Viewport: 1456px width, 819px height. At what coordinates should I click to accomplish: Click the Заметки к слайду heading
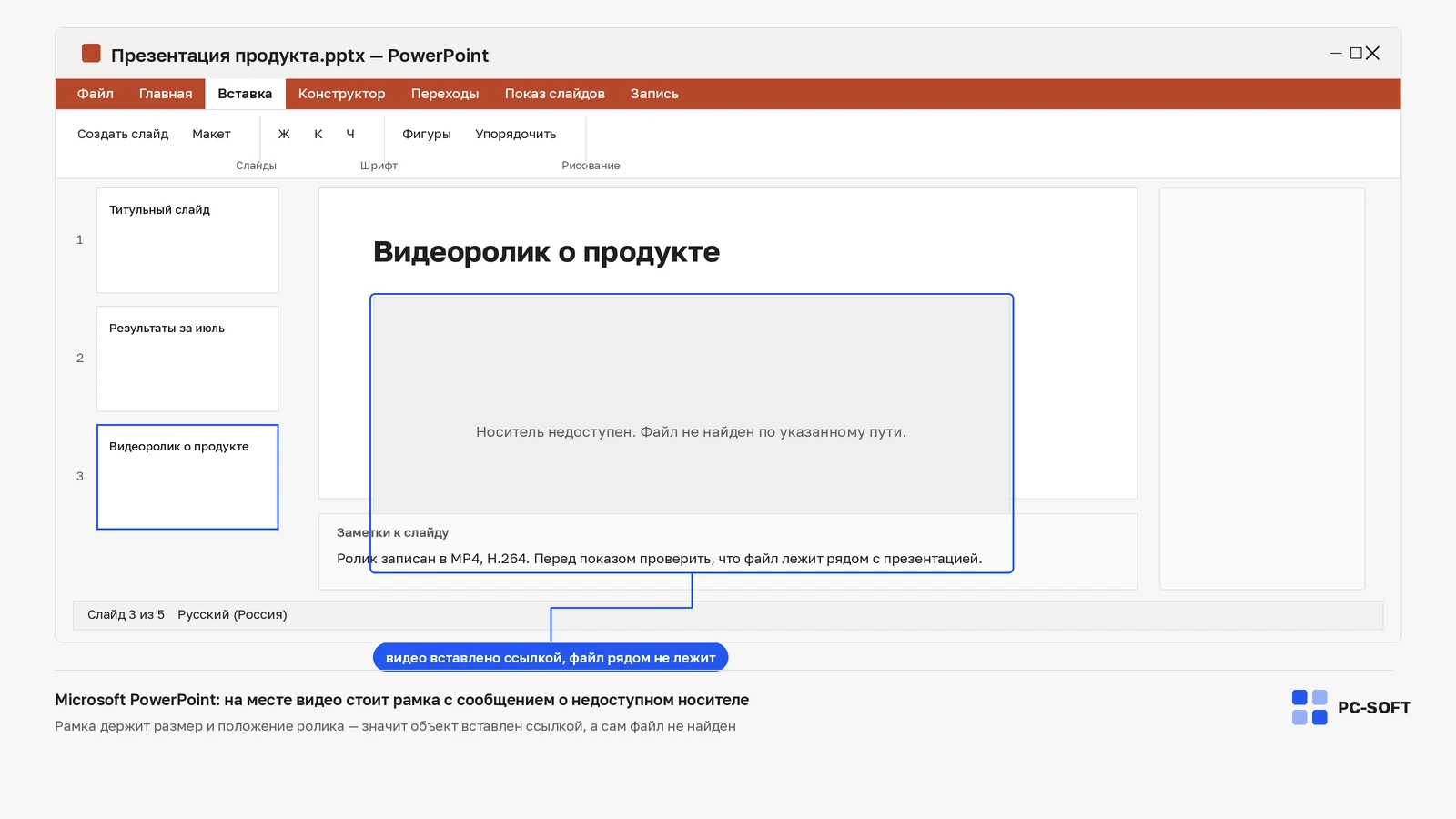(392, 532)
